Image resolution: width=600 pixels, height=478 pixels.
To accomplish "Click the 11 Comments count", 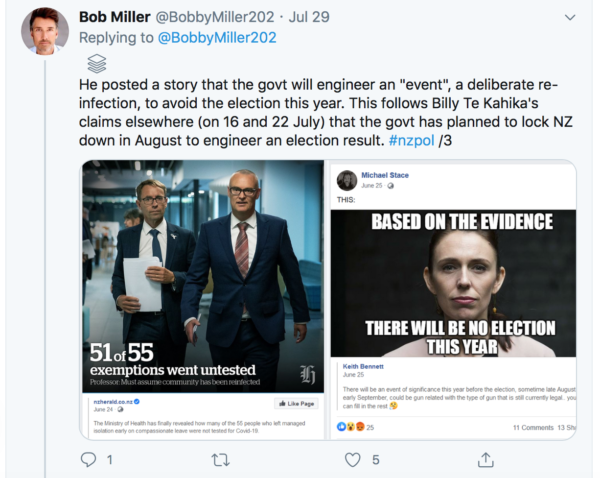I will 535,427.
